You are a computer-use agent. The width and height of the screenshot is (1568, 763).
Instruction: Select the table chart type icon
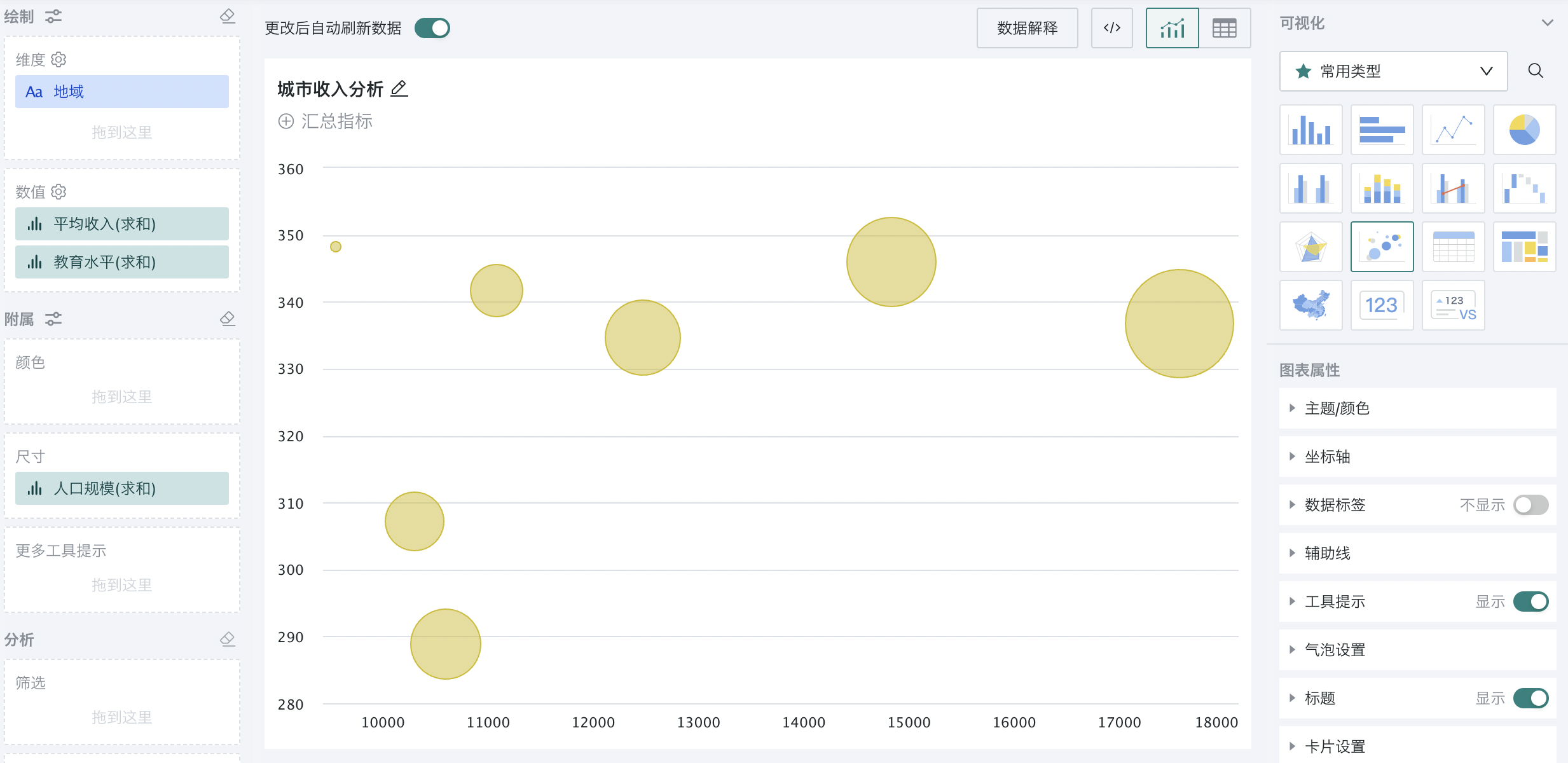pos(1453,247)
